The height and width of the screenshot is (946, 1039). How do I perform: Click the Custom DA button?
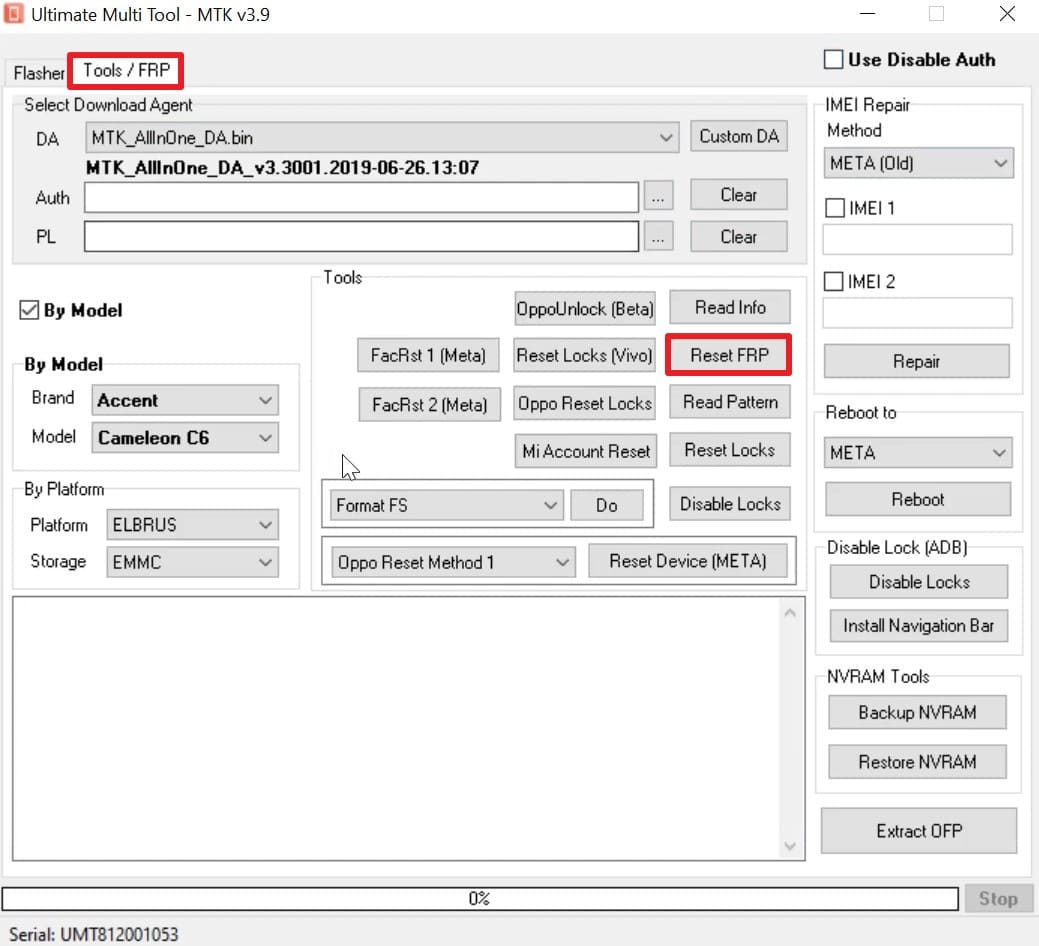[x=739, y=136]
